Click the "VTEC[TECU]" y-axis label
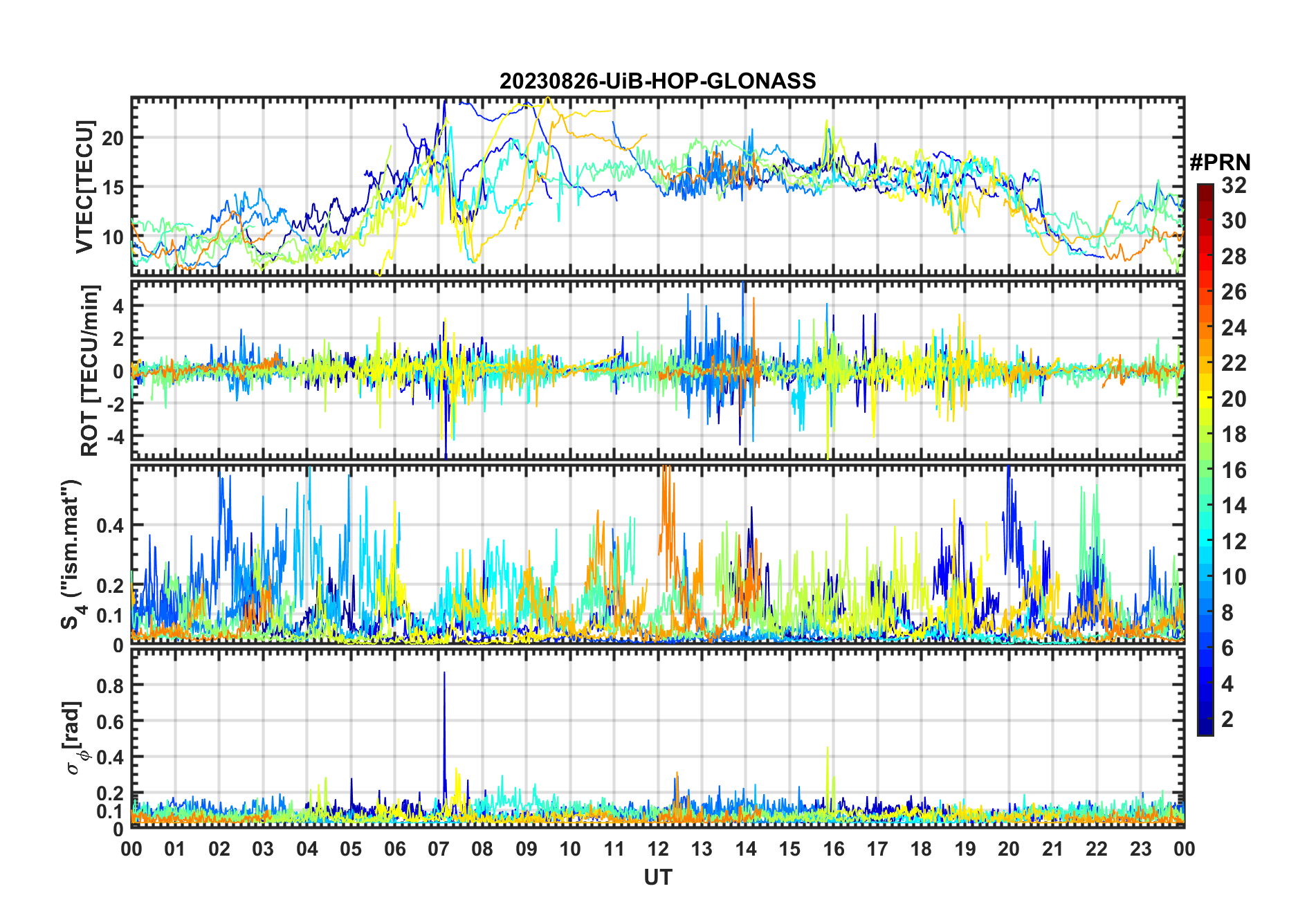 (84, 187)
